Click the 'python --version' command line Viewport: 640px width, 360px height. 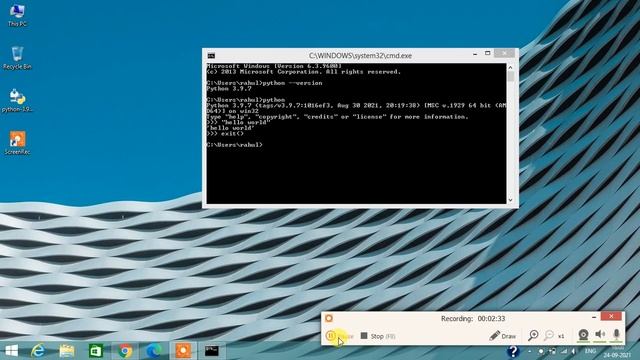point(264,83)
